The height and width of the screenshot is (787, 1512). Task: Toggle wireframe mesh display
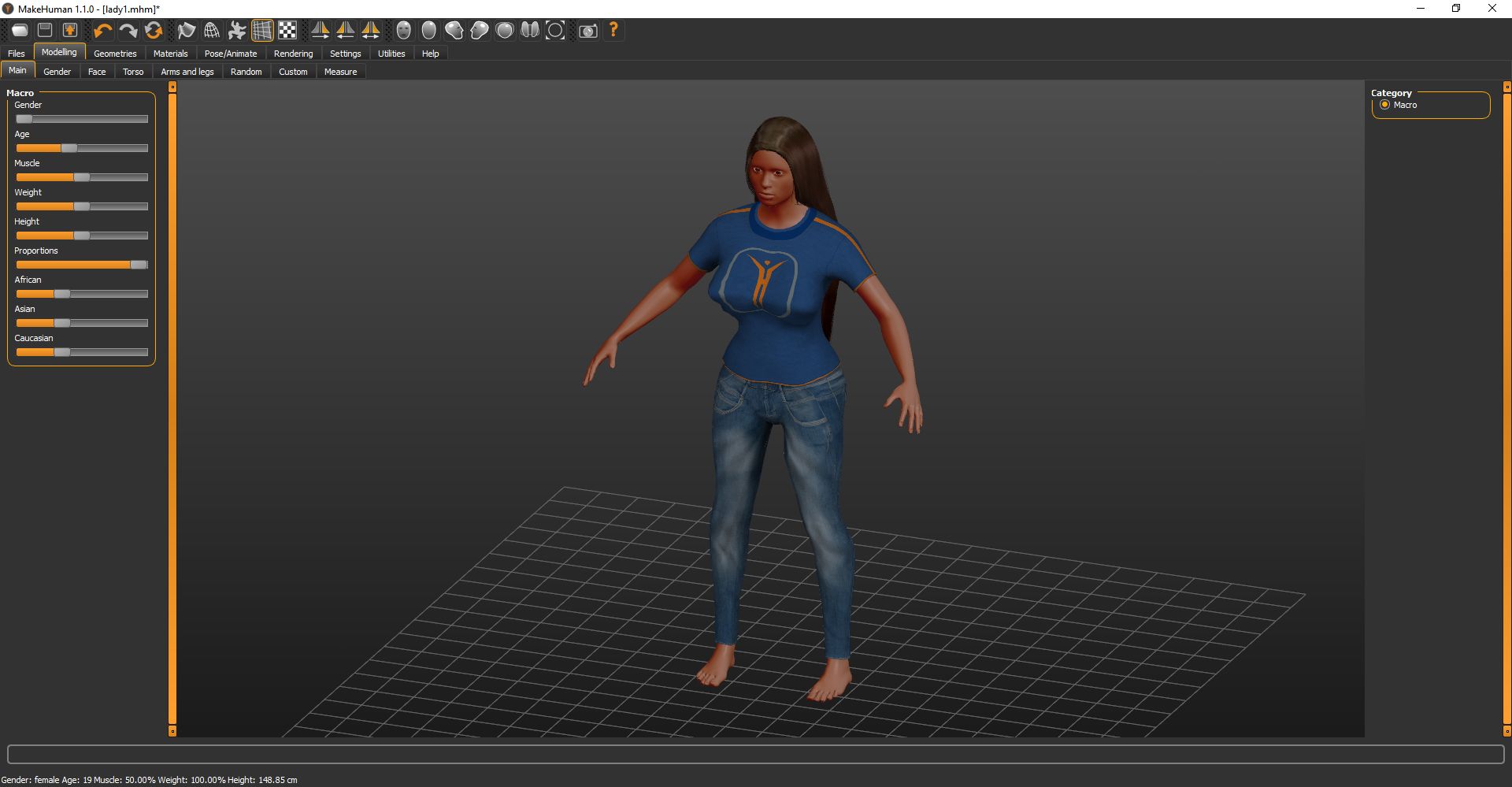coord(212,31)
